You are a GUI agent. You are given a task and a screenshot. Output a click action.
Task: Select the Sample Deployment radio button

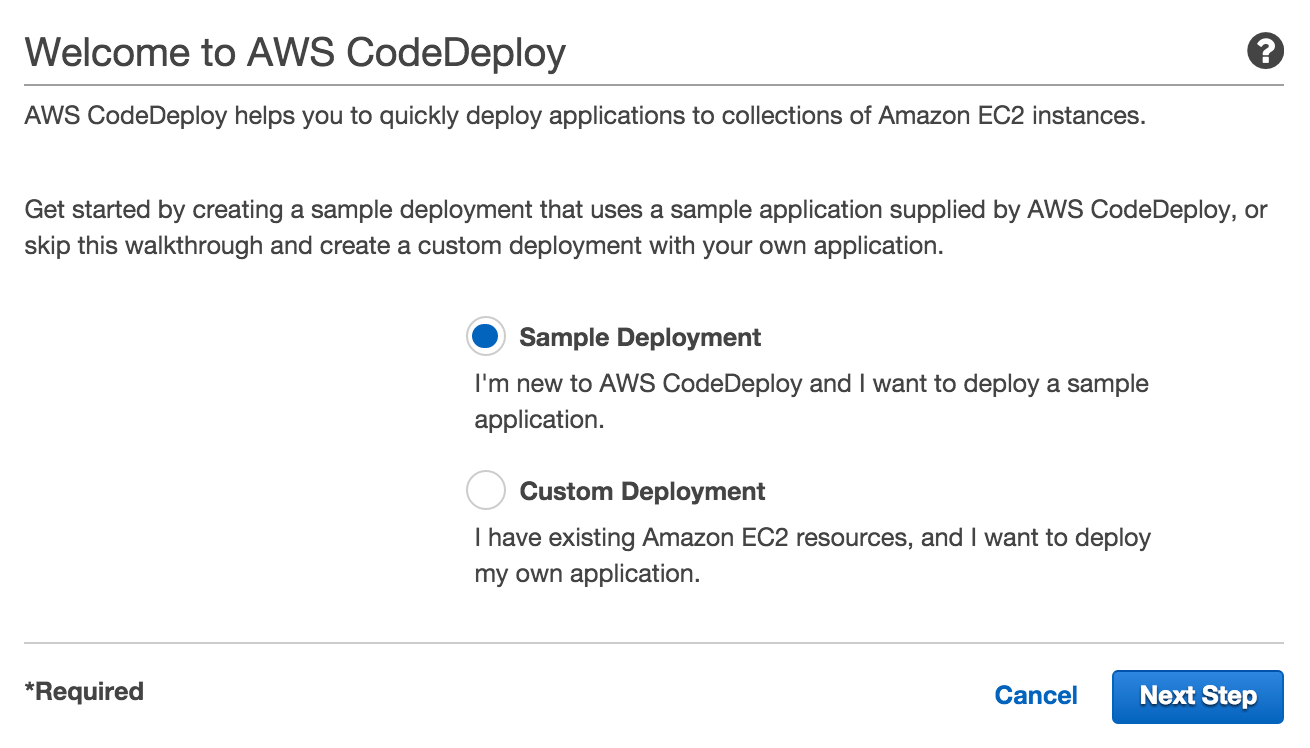tap(485, 337)
